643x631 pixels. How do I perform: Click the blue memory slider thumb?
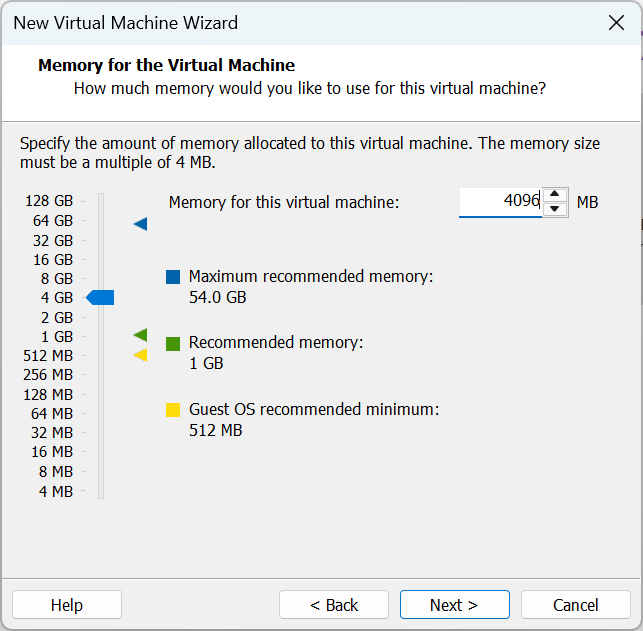pyautogui.click(x=101, y=297)
